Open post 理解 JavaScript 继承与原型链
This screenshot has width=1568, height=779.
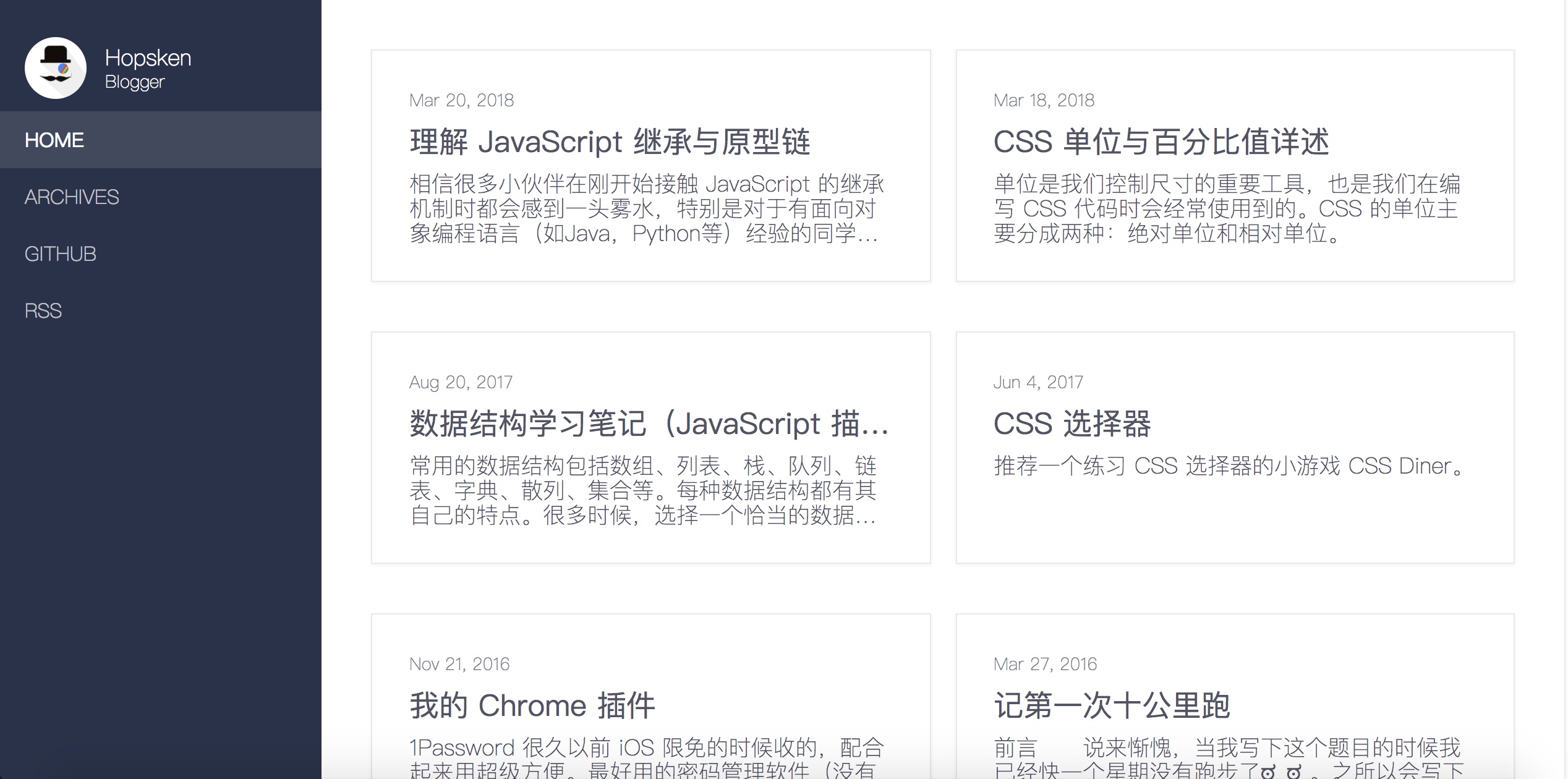pos(610,142)
